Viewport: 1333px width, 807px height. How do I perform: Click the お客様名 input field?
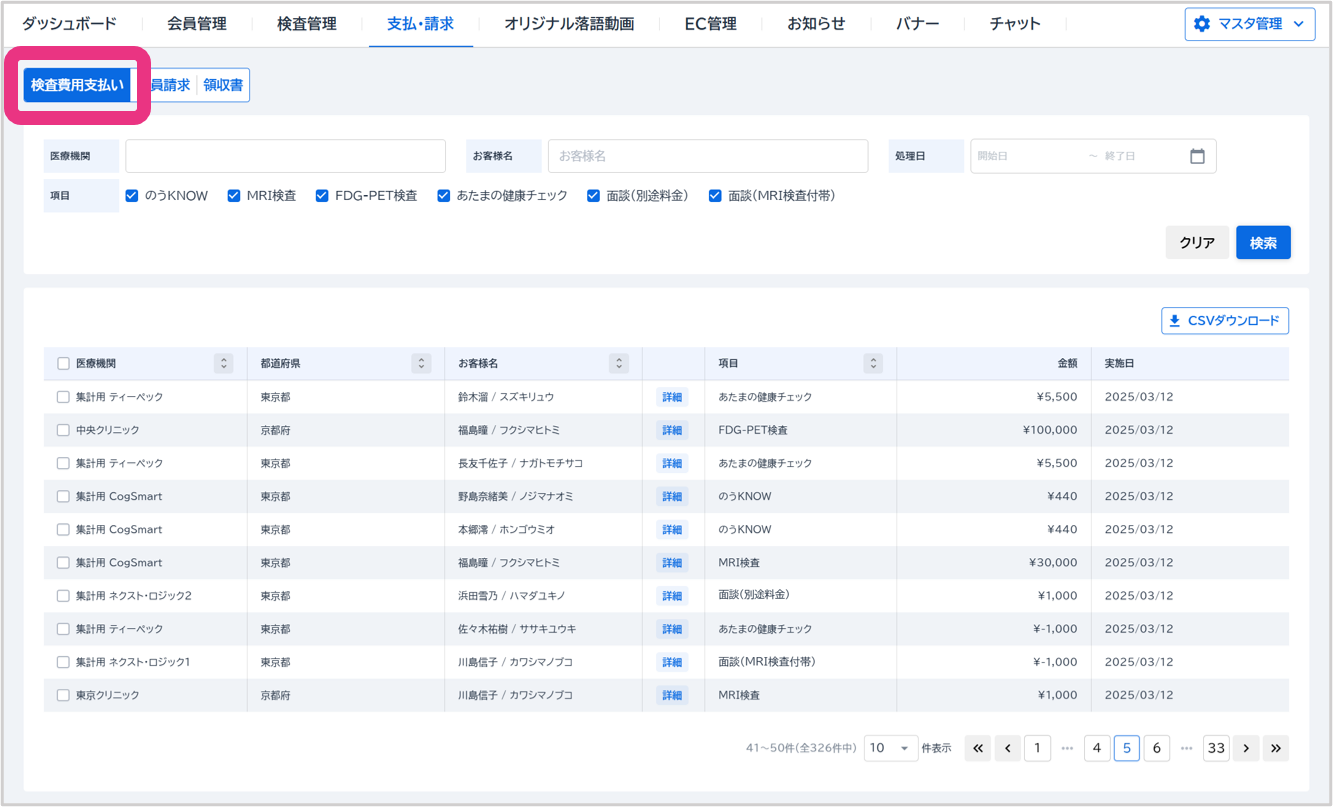pyautogui.click(x=707, y=156)
